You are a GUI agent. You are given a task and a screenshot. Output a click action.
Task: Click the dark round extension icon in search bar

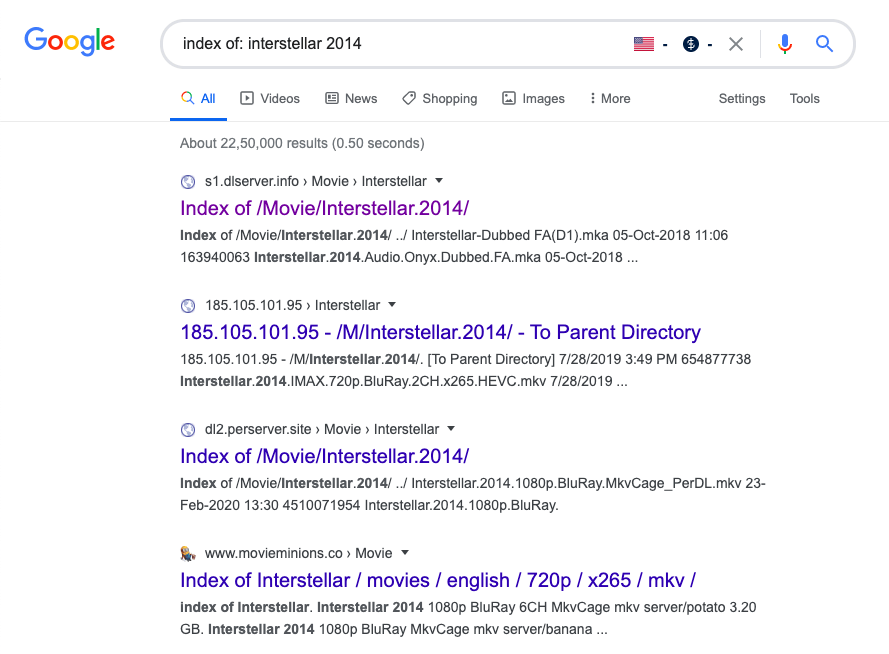tap(691, 44)
